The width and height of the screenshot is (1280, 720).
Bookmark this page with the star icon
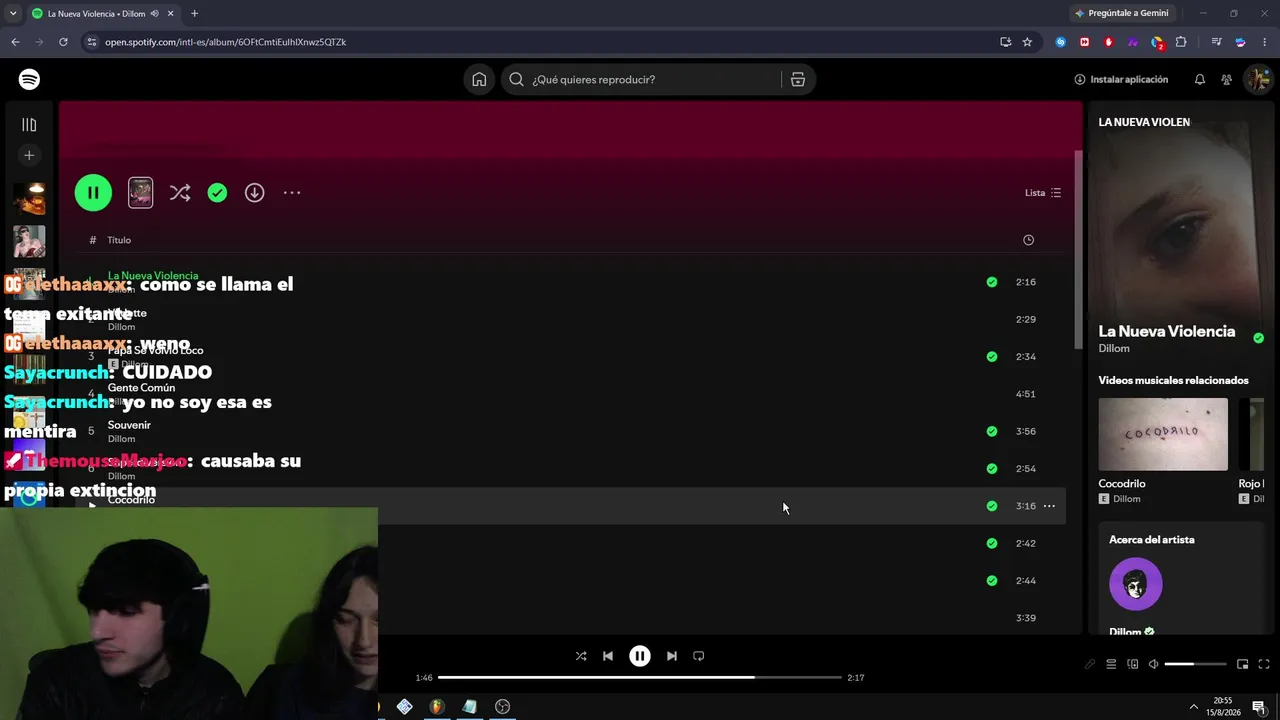[1027, 42]
